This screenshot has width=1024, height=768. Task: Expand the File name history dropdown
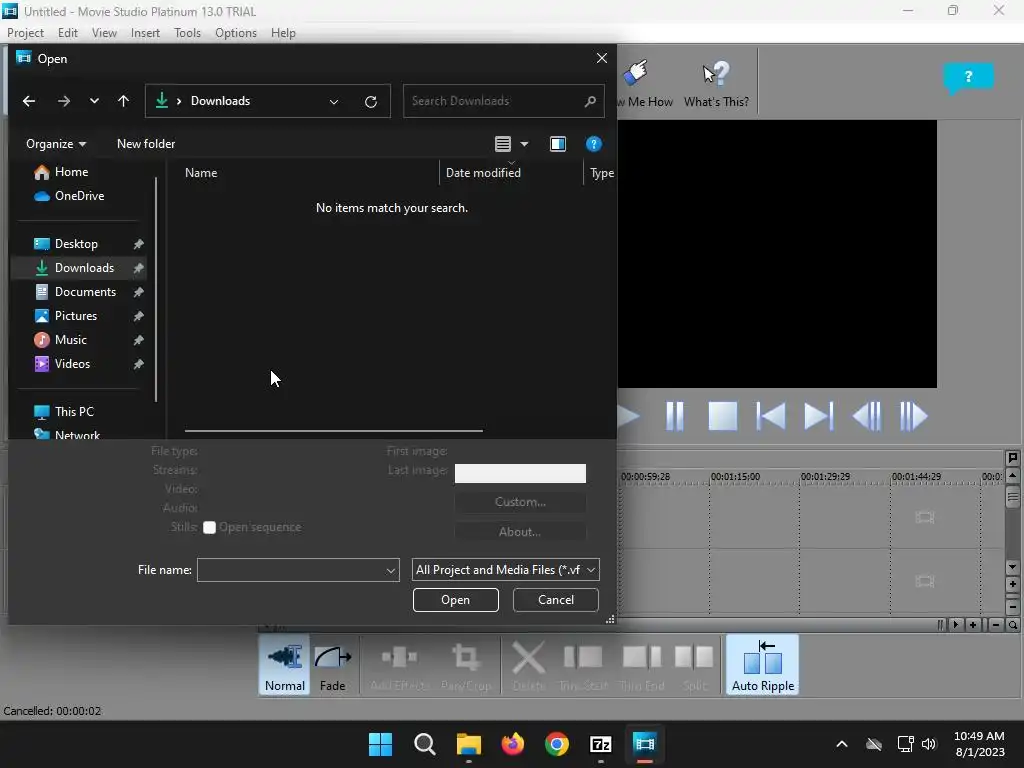391,570
